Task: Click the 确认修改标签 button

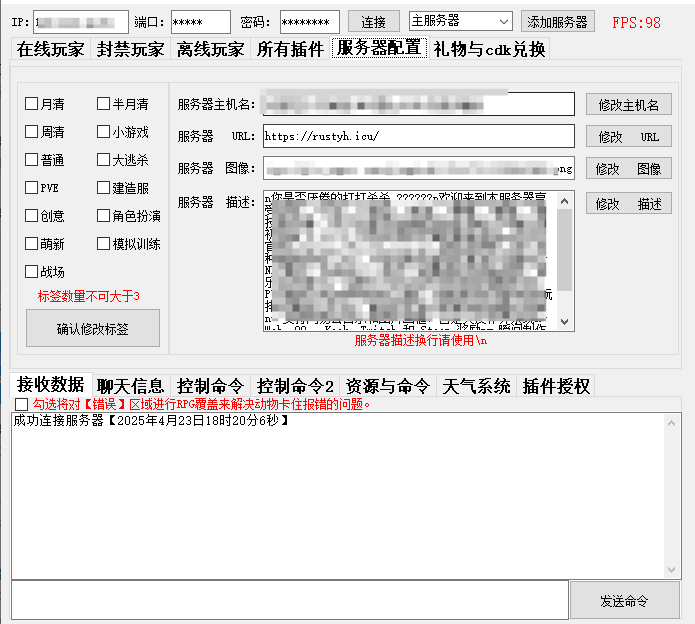Action: 93,328
